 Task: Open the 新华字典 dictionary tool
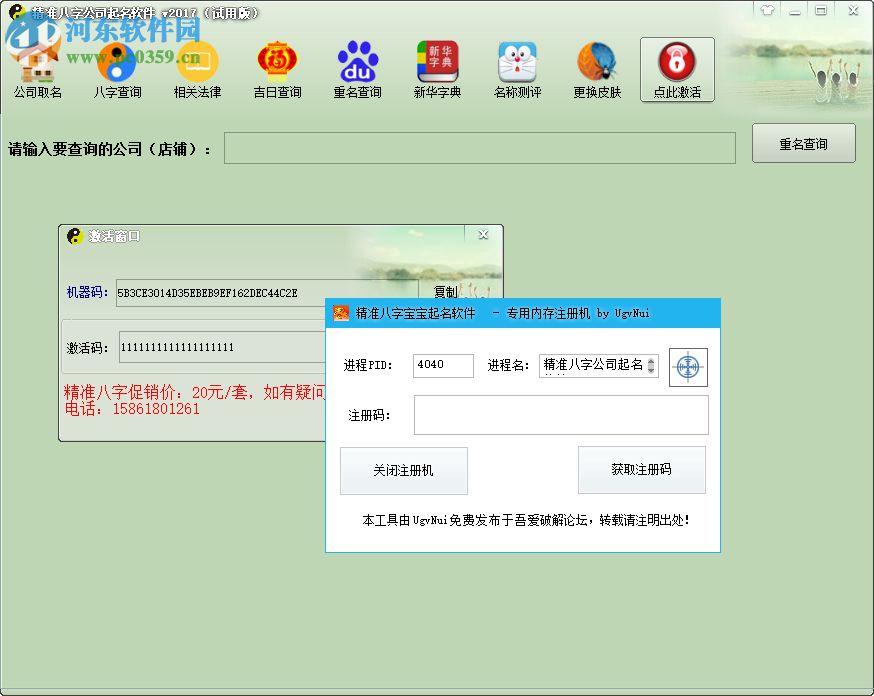pos(437,68)
